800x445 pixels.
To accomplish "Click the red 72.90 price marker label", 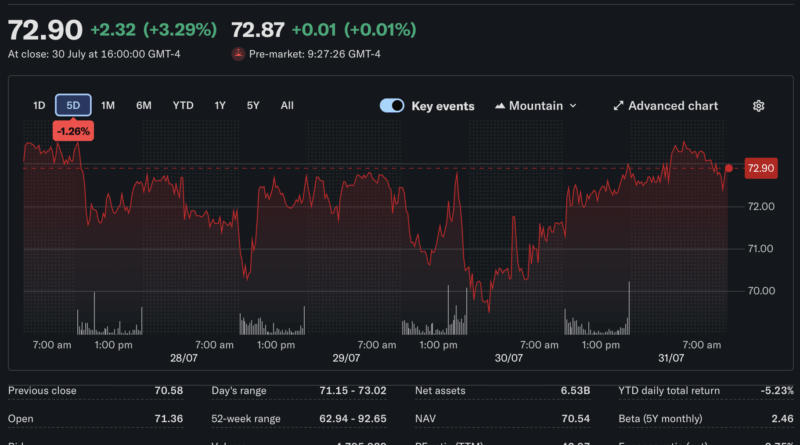I will pyautogui.click(x=761, y=168).
